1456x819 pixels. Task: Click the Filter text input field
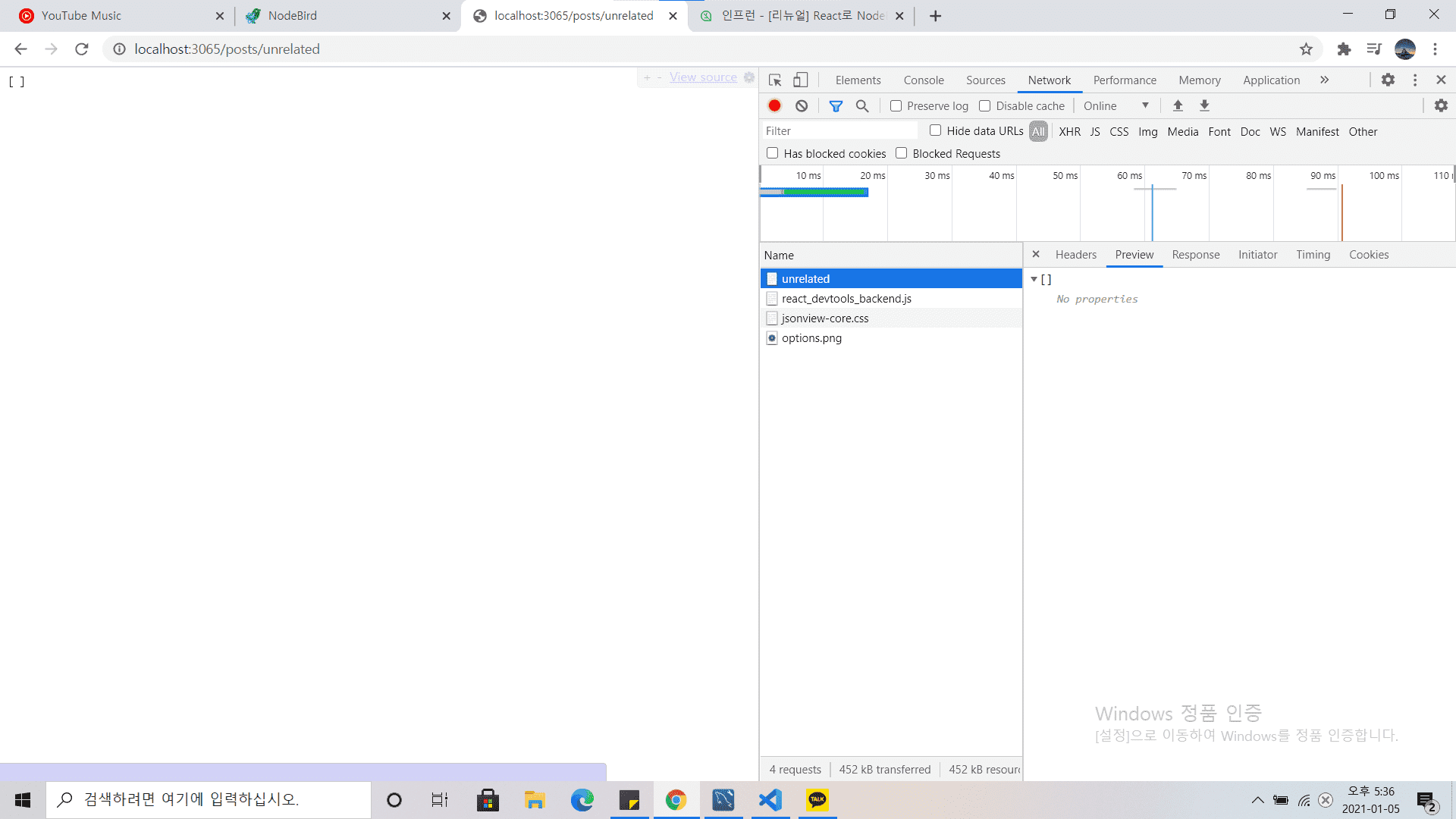coord(838,131)
